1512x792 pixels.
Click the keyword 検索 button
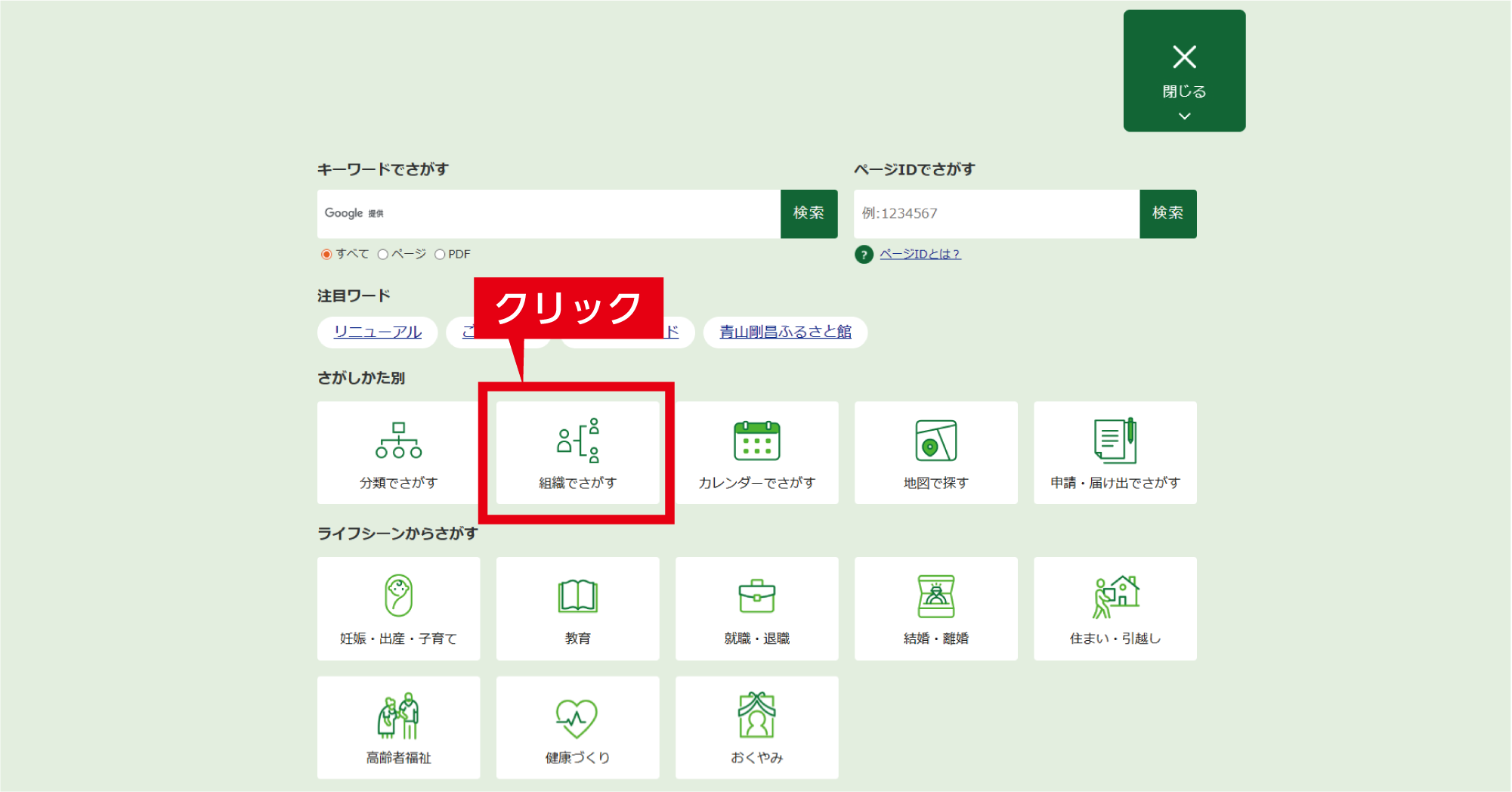coord(809,214)
